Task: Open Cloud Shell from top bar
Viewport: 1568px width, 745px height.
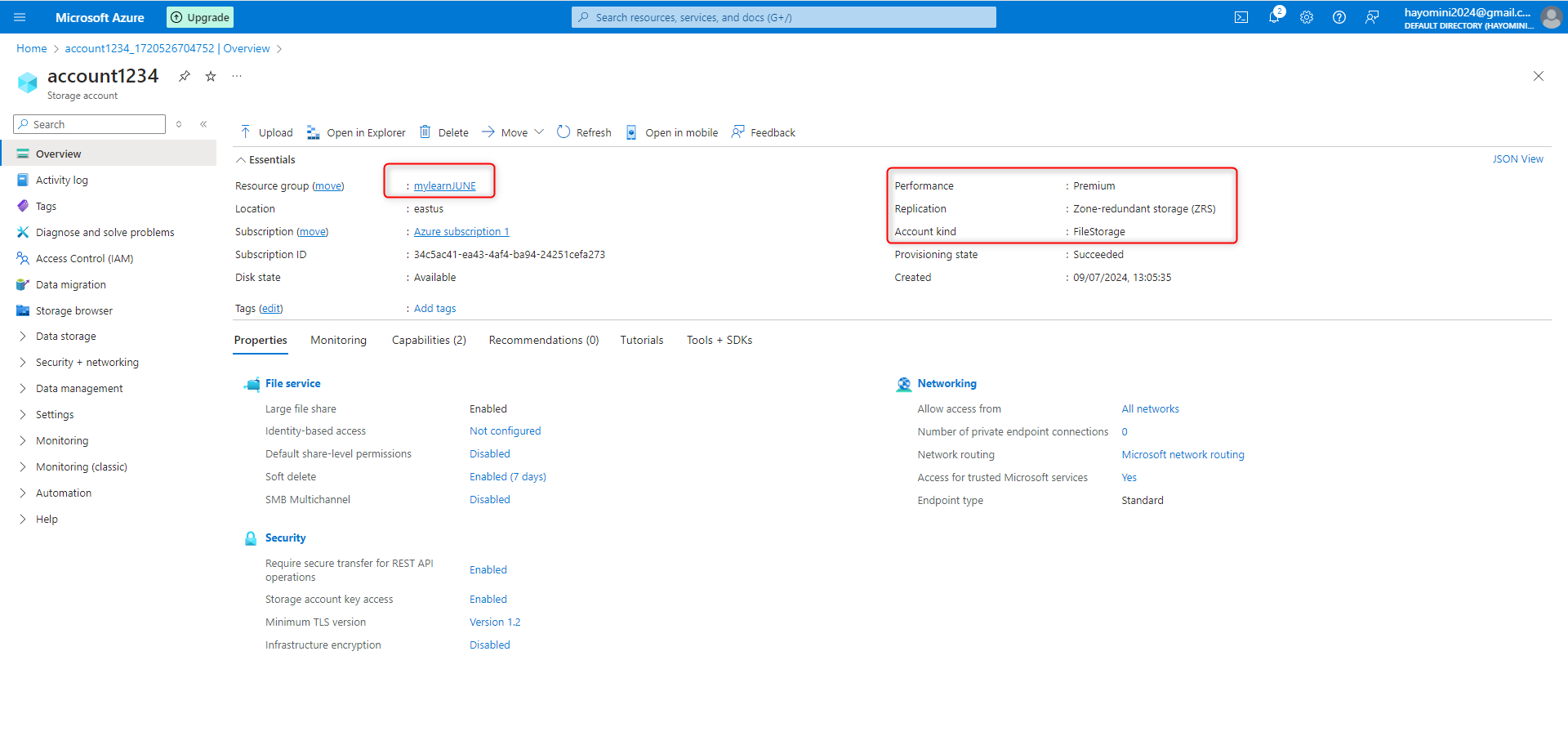Action: [x=1241, y=17]
